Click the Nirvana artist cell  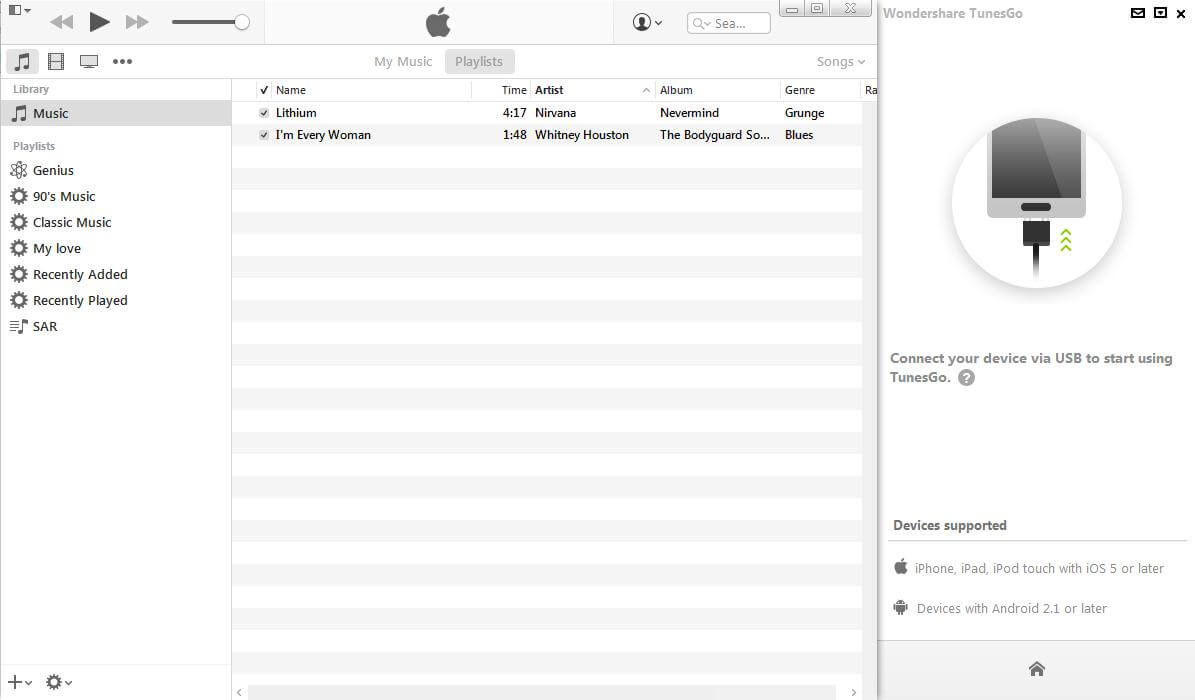click(556, 113)
